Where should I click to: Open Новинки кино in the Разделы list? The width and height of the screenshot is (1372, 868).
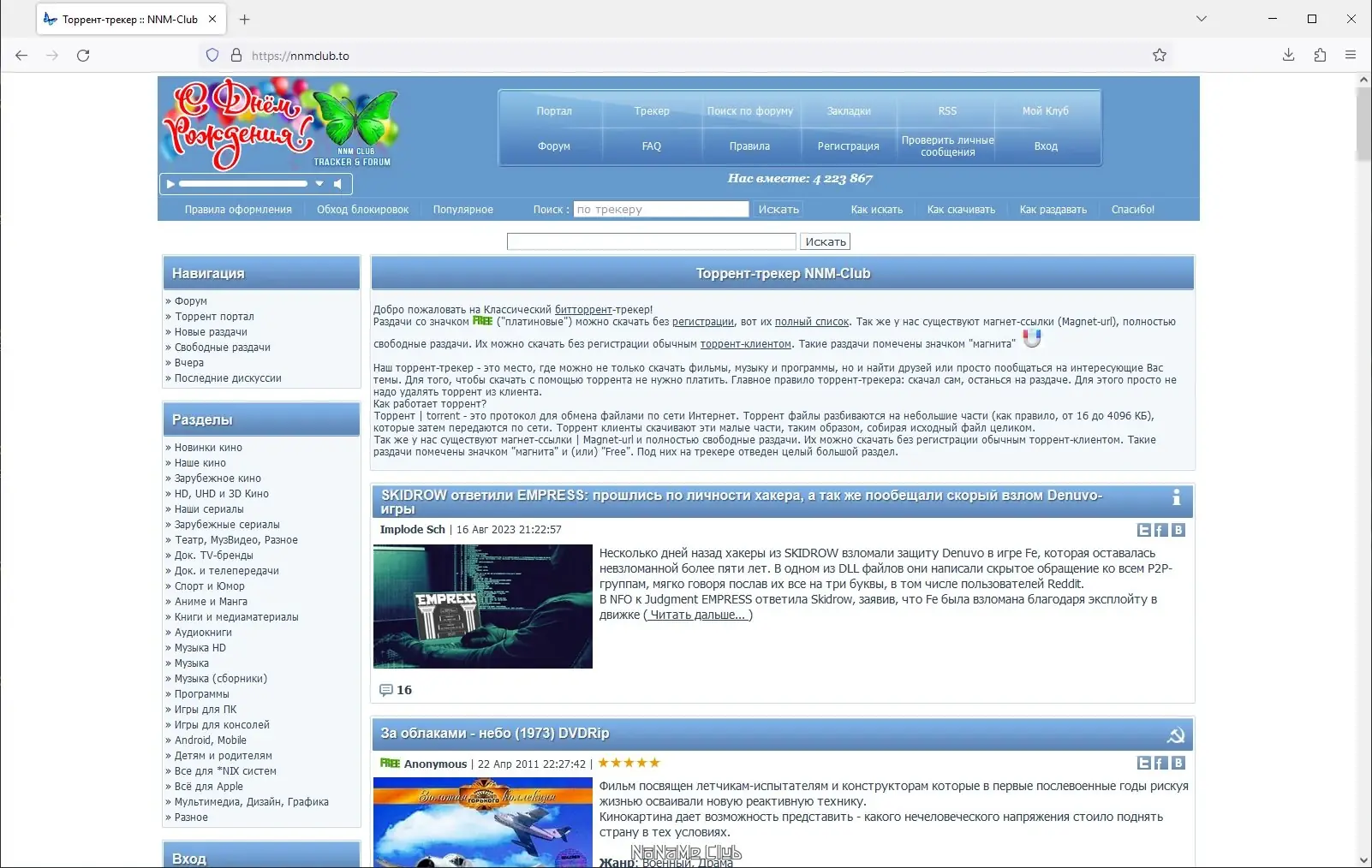[x=208, y=448]
